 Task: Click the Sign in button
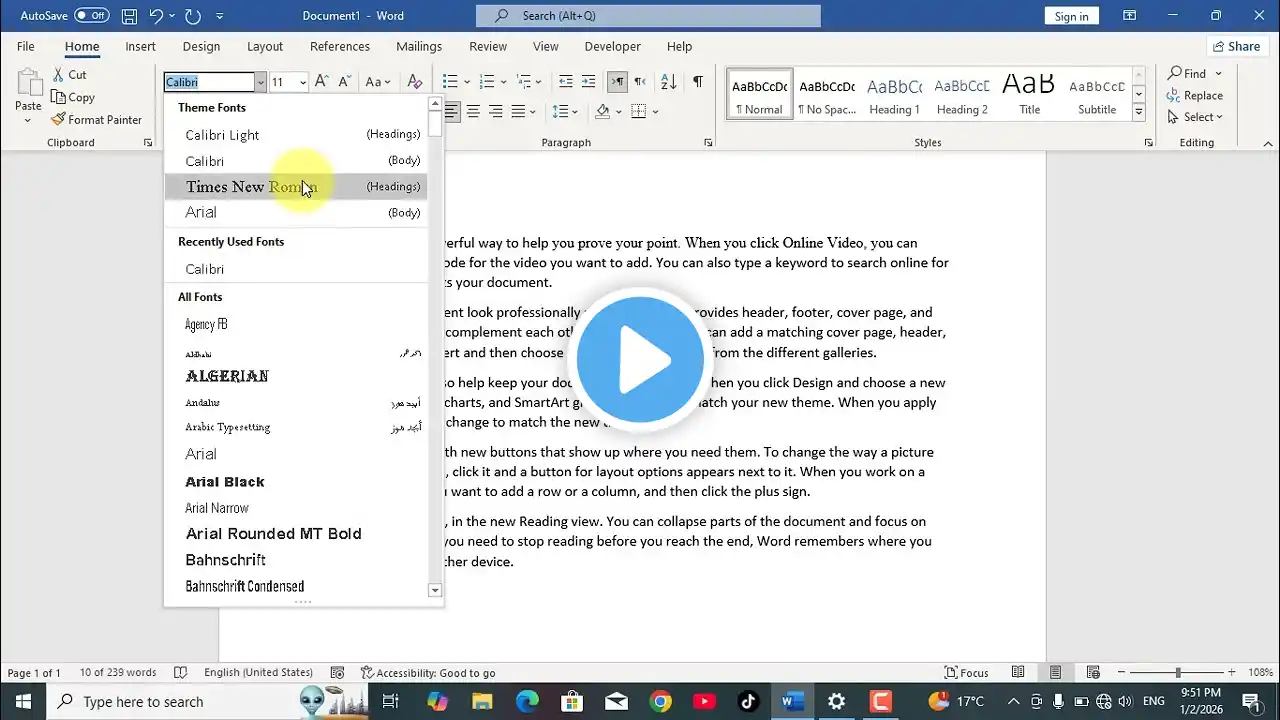(x=1071, y=16)
